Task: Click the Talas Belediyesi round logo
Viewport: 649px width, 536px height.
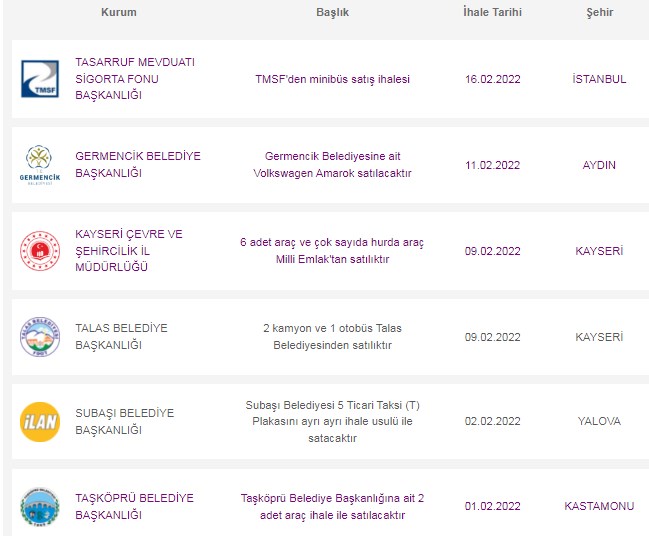Action: click(x=40, y=337)
